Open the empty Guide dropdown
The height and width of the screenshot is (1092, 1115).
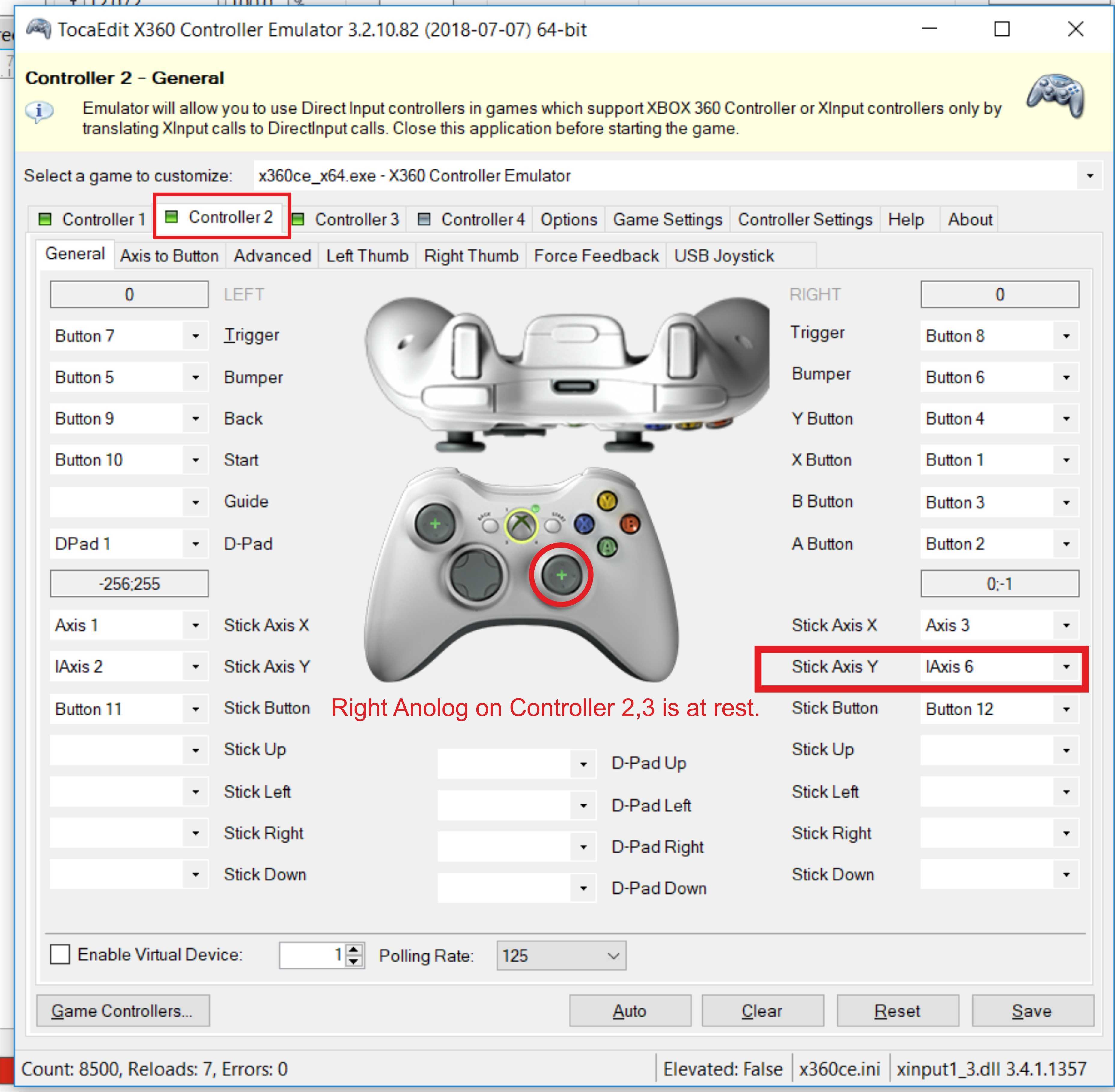tap(195, 502)
